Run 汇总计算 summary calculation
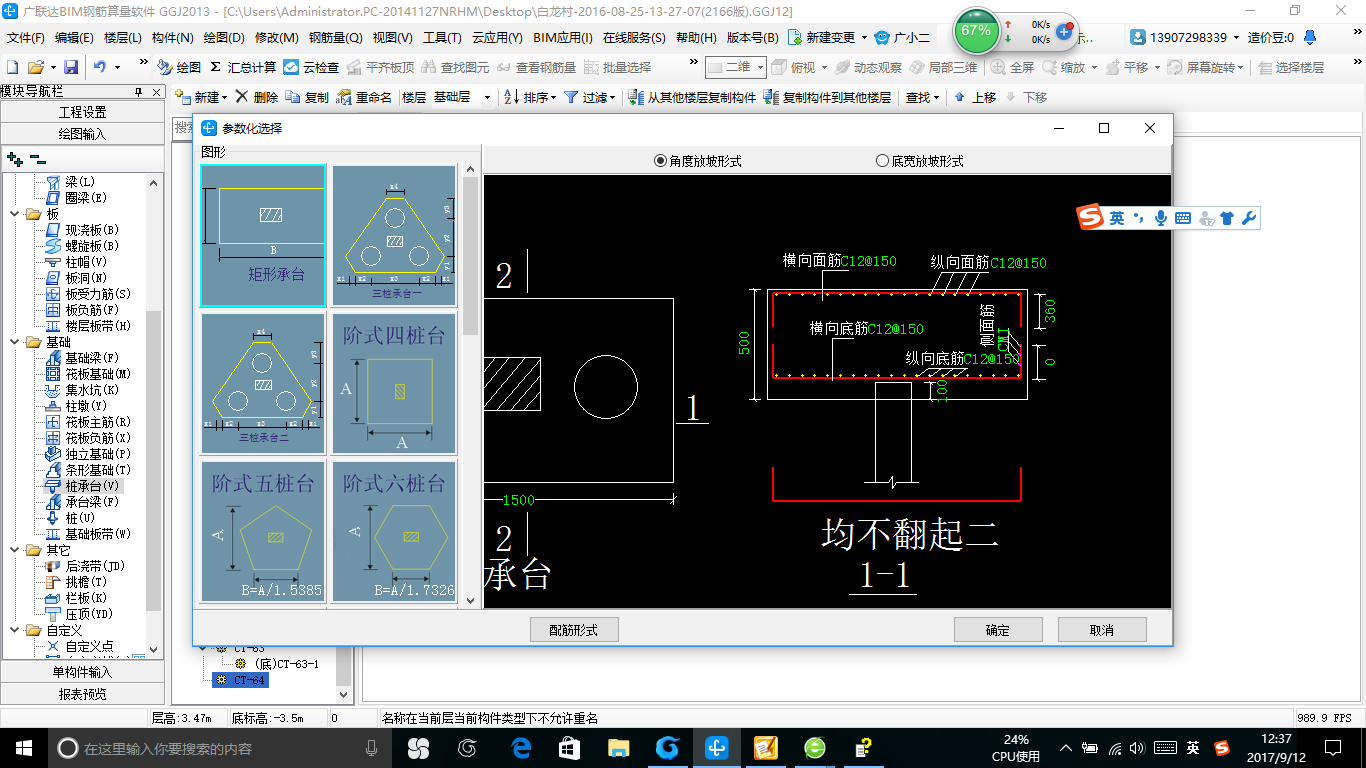The height and width of the screenshot is (768, 1366). 243,67
